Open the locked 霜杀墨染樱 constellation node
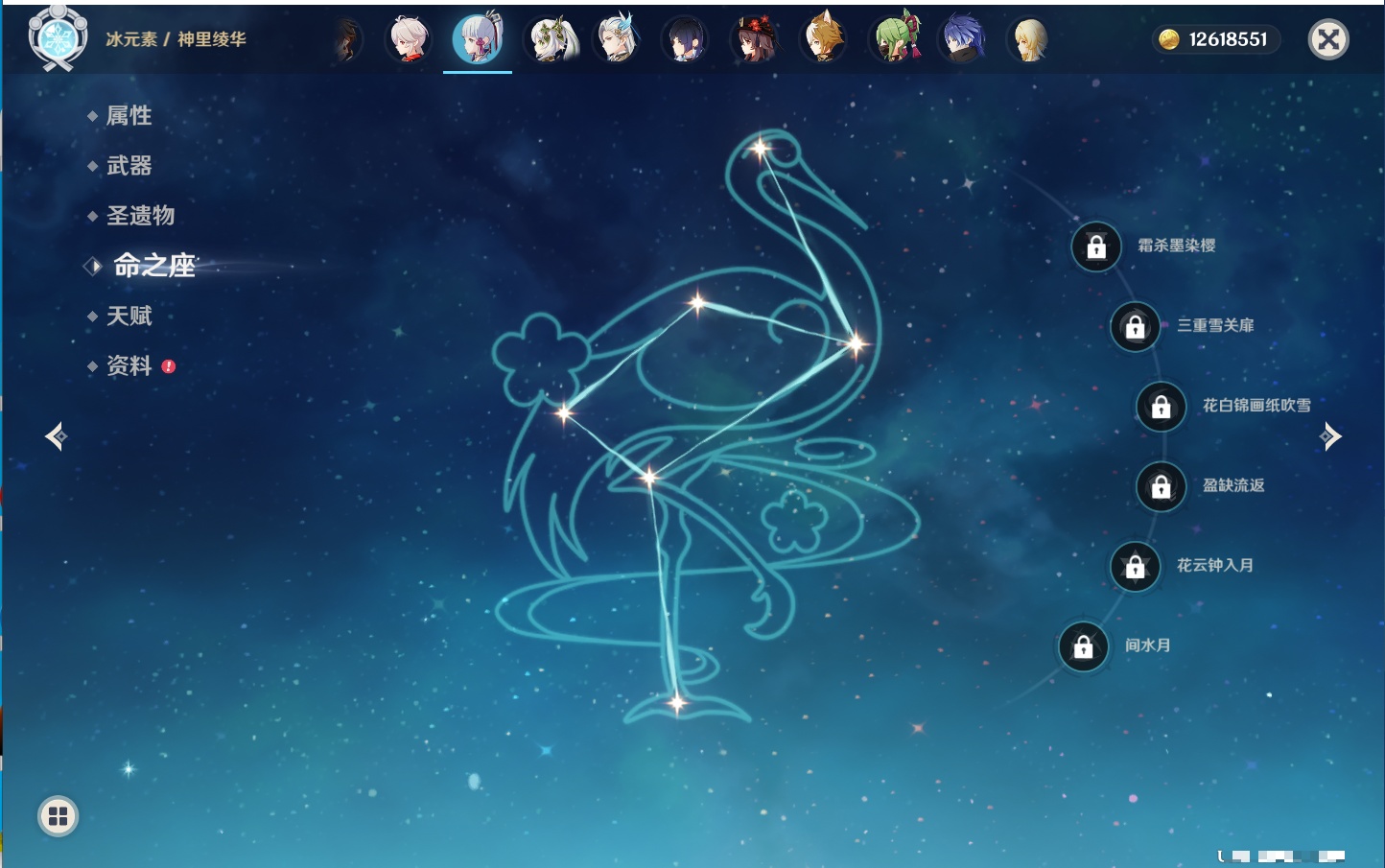 click(x=1096, y=247)
